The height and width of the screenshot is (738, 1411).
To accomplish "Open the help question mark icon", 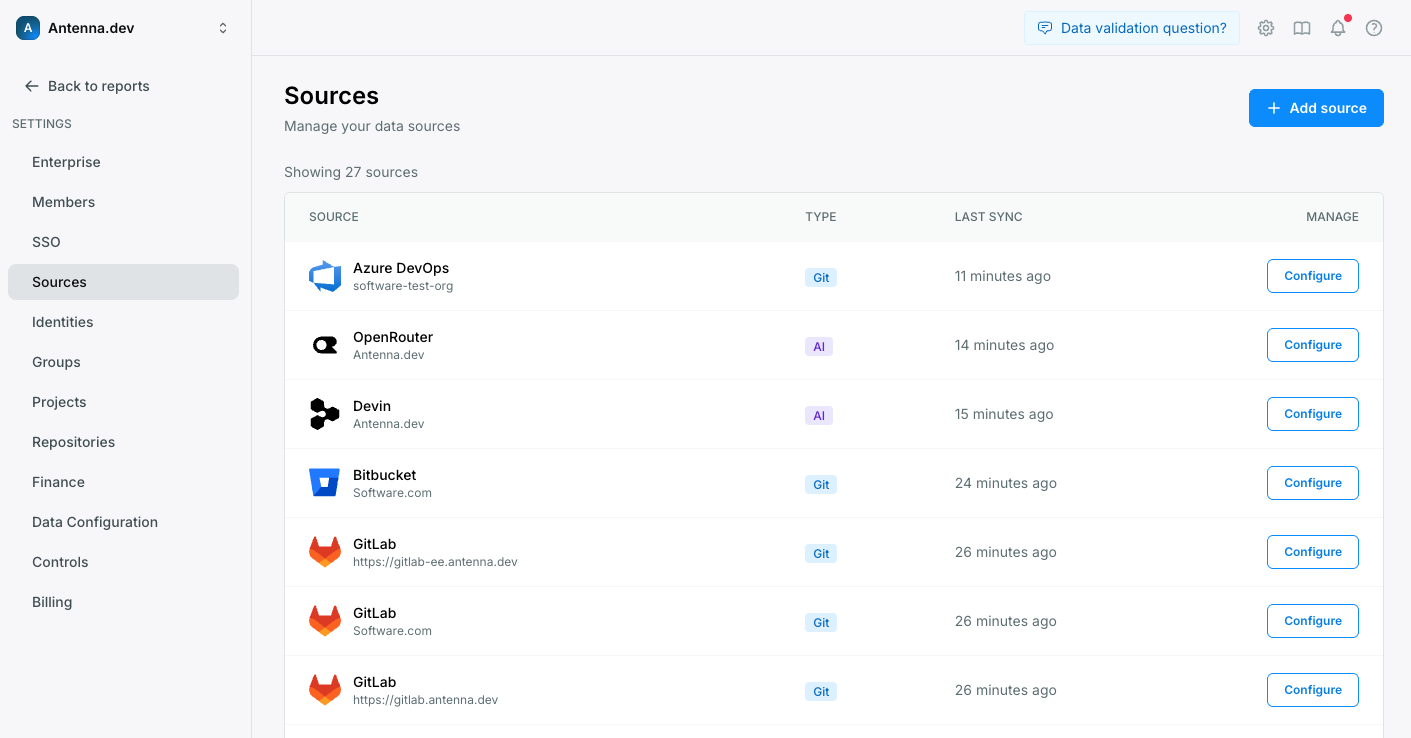I will 1374,28.
